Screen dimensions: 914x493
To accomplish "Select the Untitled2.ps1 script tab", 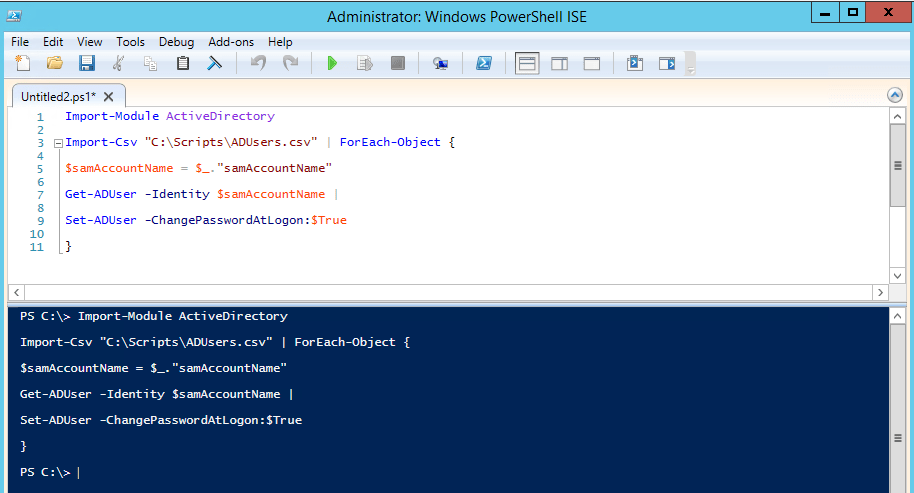I will coord(58,97).
